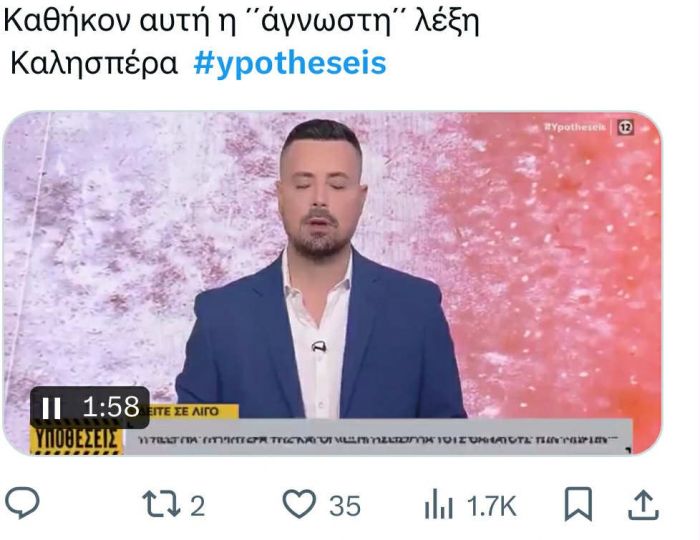Screen dimensions: 700x540
Task: Click the word Καλησπέρα in the post
Action: 94,63
